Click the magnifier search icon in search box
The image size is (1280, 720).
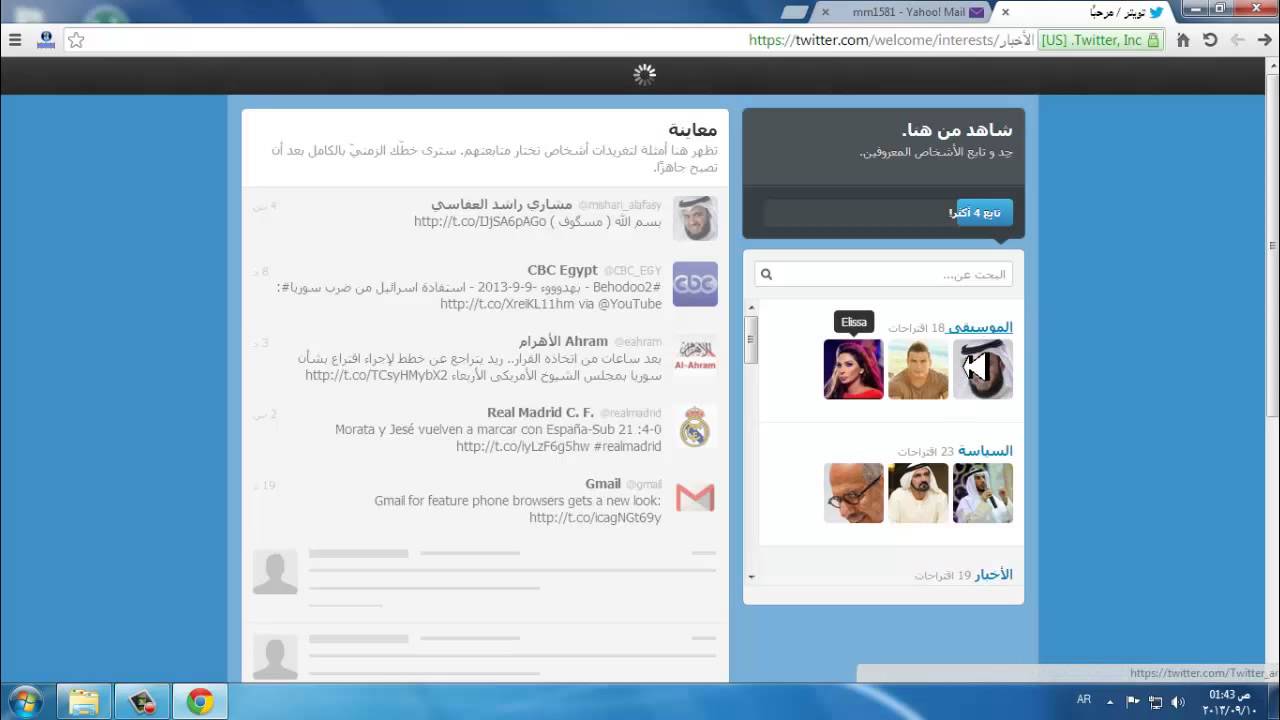pos(766,274)
